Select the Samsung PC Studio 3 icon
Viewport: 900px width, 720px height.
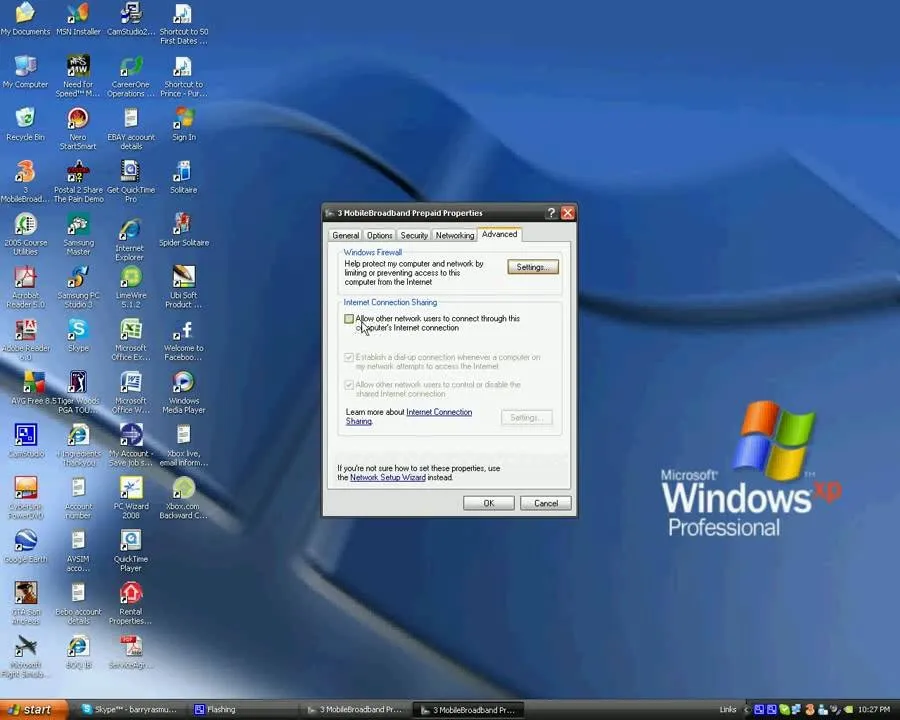pos(78,287)
